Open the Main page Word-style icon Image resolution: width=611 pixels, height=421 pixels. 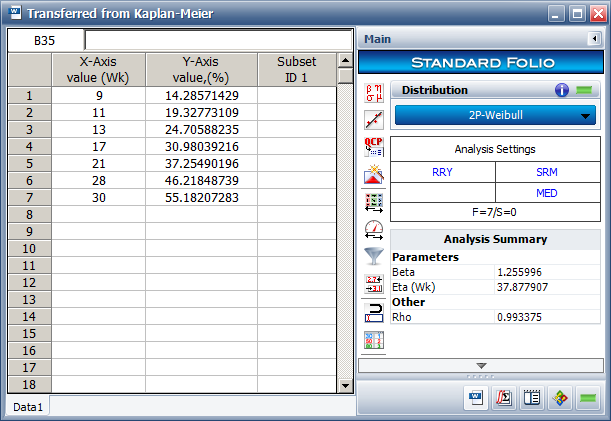click(x=477, y=397)
